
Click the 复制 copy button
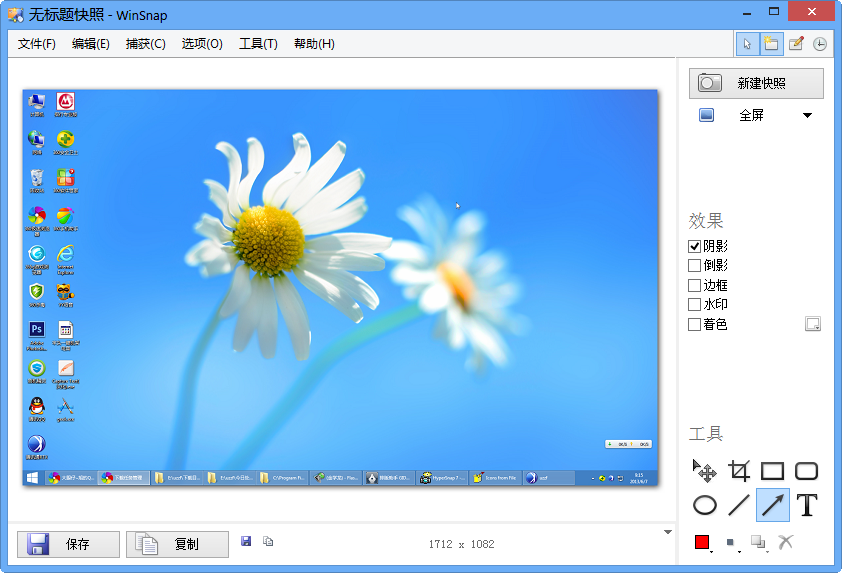tap(177, 544)
